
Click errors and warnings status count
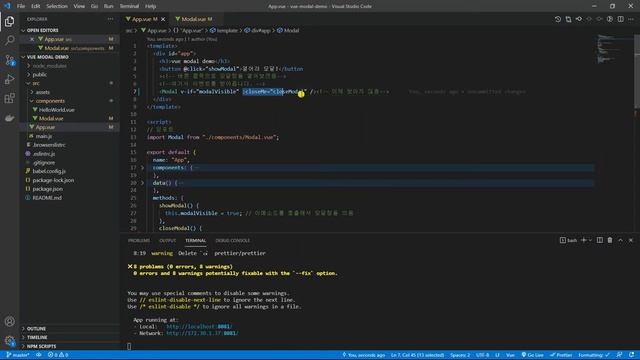pos(58,355)
